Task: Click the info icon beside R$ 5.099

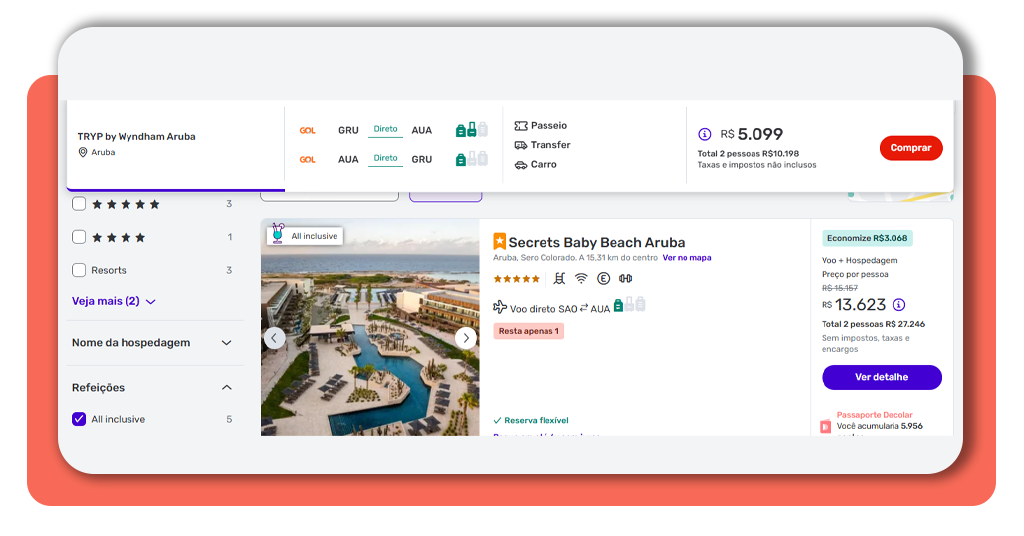Action: [x=704, y=134]
